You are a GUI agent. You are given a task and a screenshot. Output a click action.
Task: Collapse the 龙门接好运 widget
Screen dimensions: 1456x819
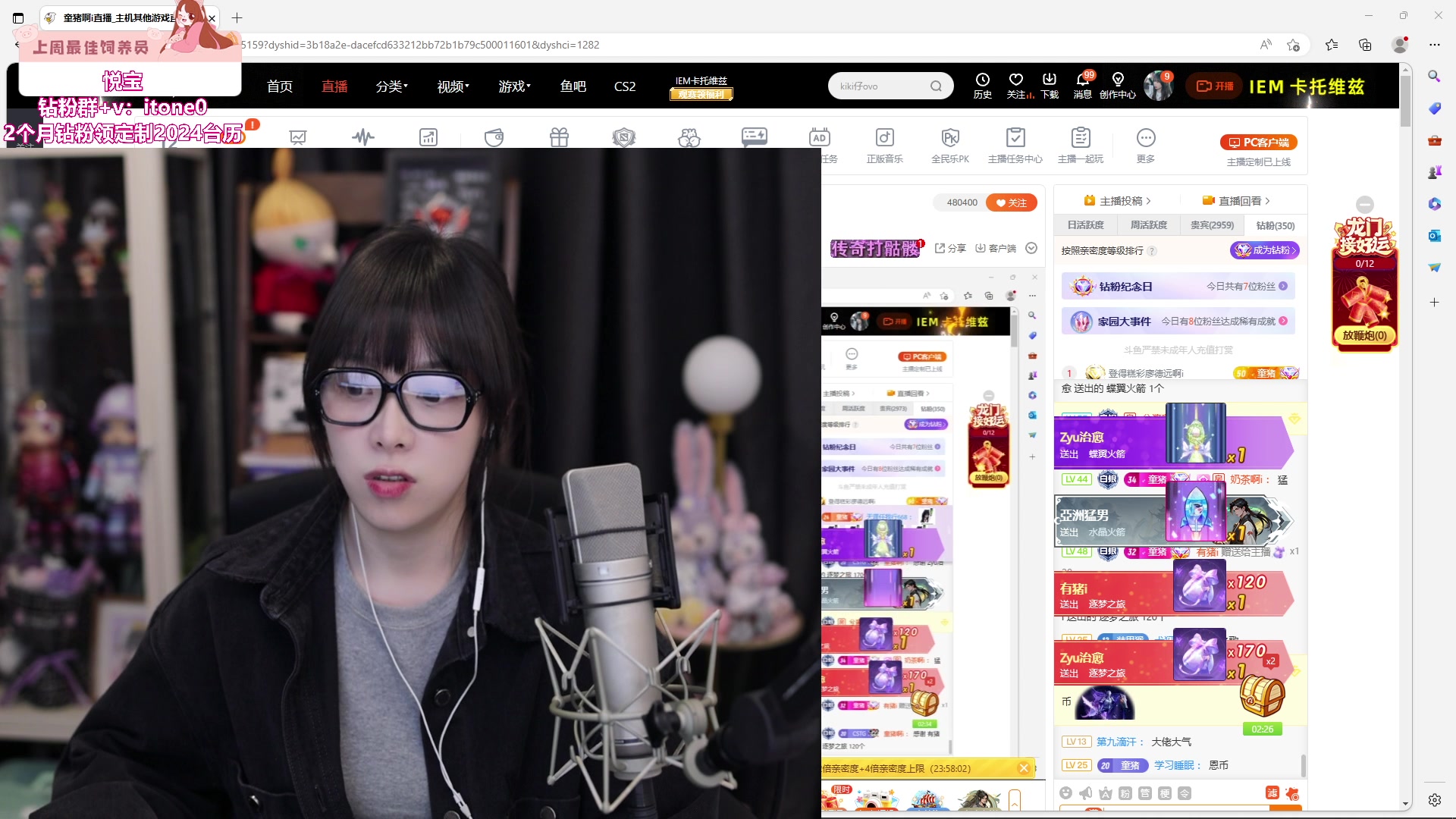(x=1365, y=204)
